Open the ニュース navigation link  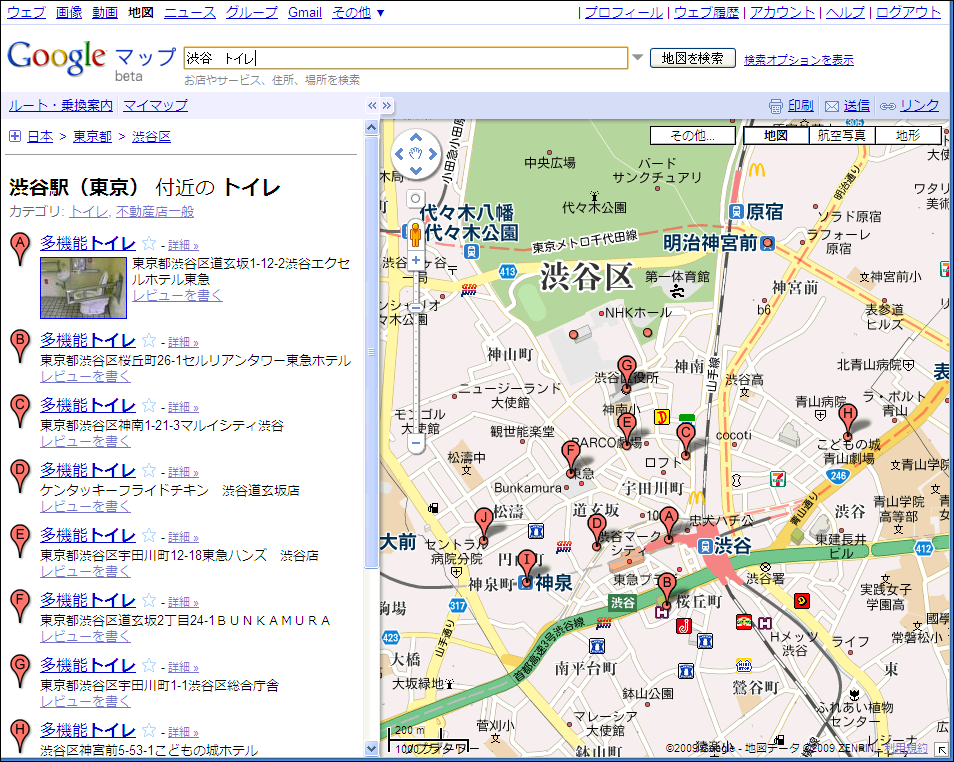(190, 12)
